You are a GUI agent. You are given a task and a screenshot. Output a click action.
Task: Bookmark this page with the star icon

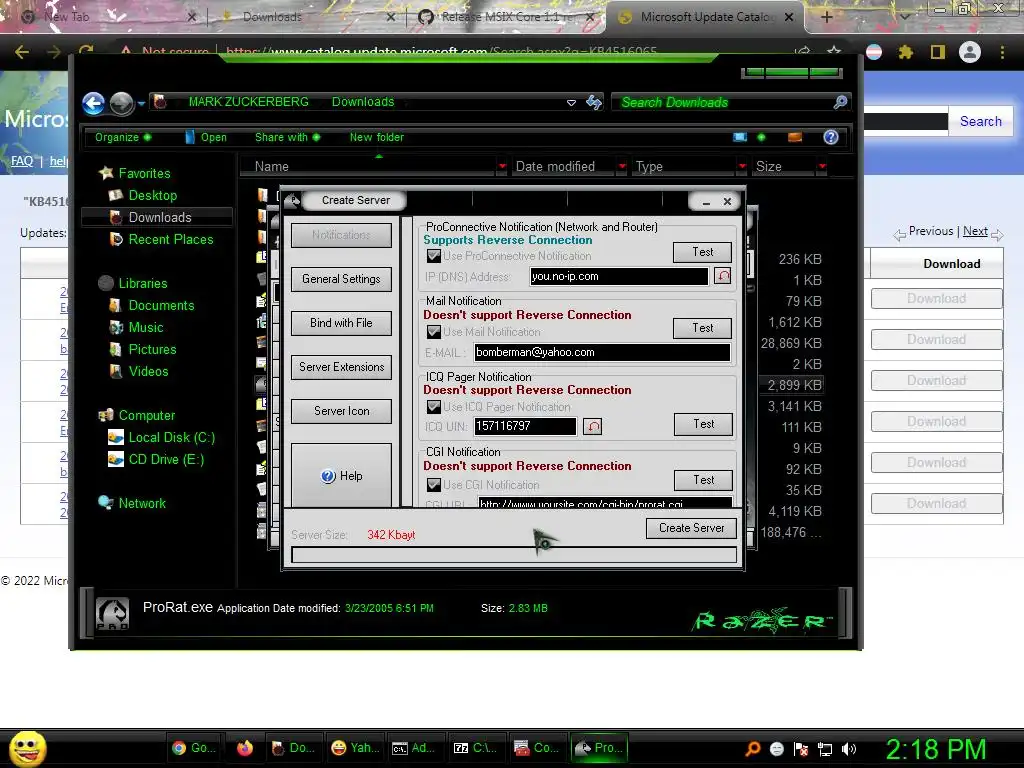tap(834, 52)
